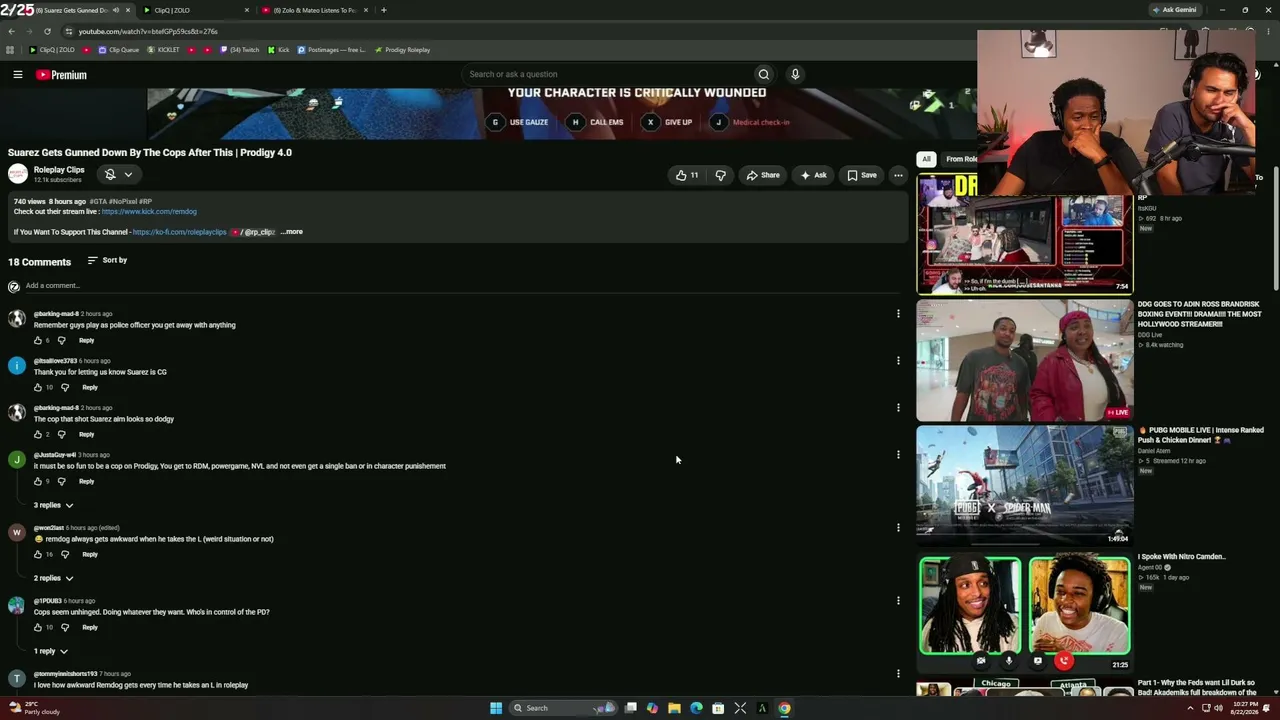Open the kick.com/remdog stream link
The height and width of the screenshot is (720, 1280).
(x=149, y=212)
